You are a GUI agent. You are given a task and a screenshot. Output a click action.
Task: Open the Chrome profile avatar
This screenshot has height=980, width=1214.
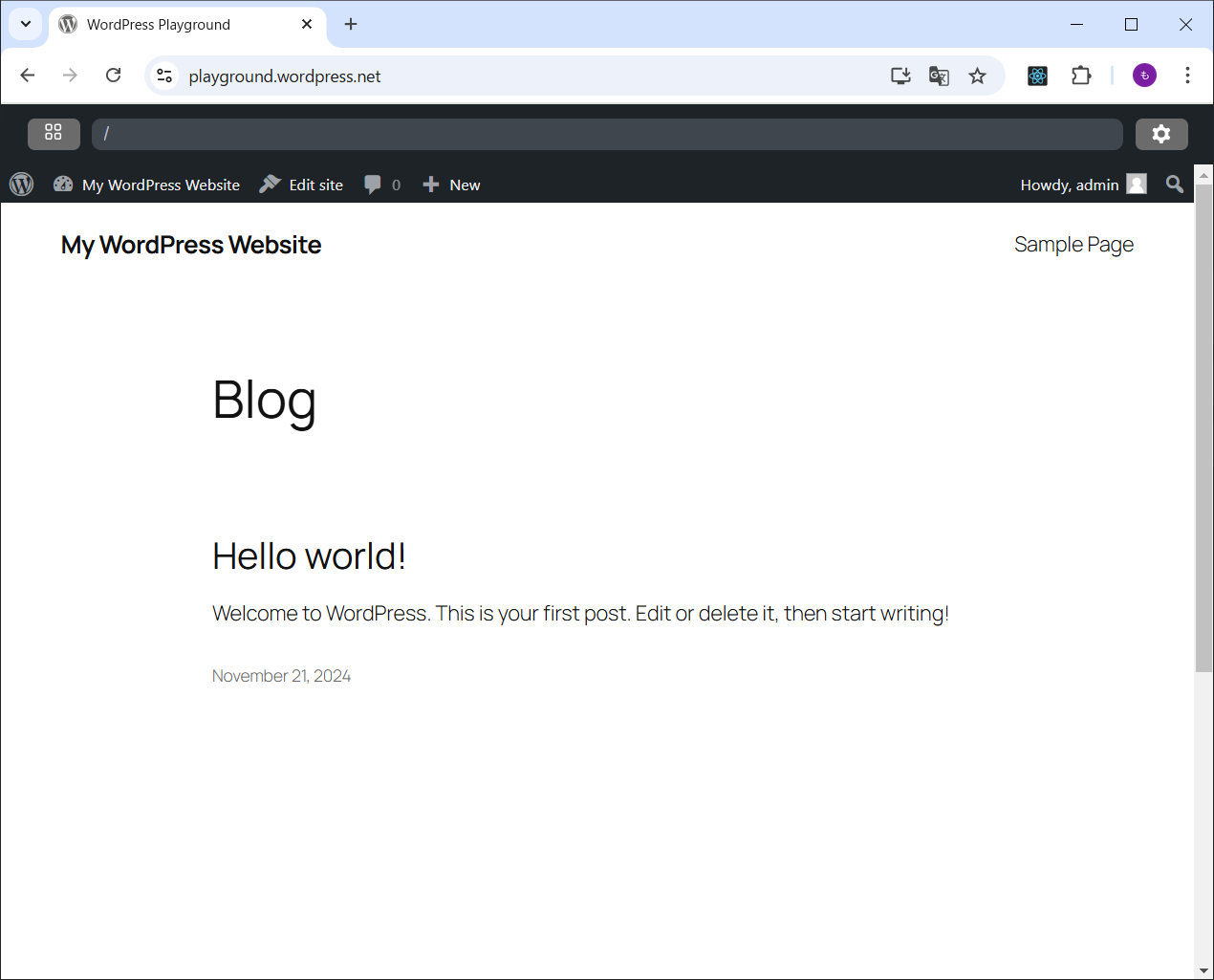(1144, 76)
